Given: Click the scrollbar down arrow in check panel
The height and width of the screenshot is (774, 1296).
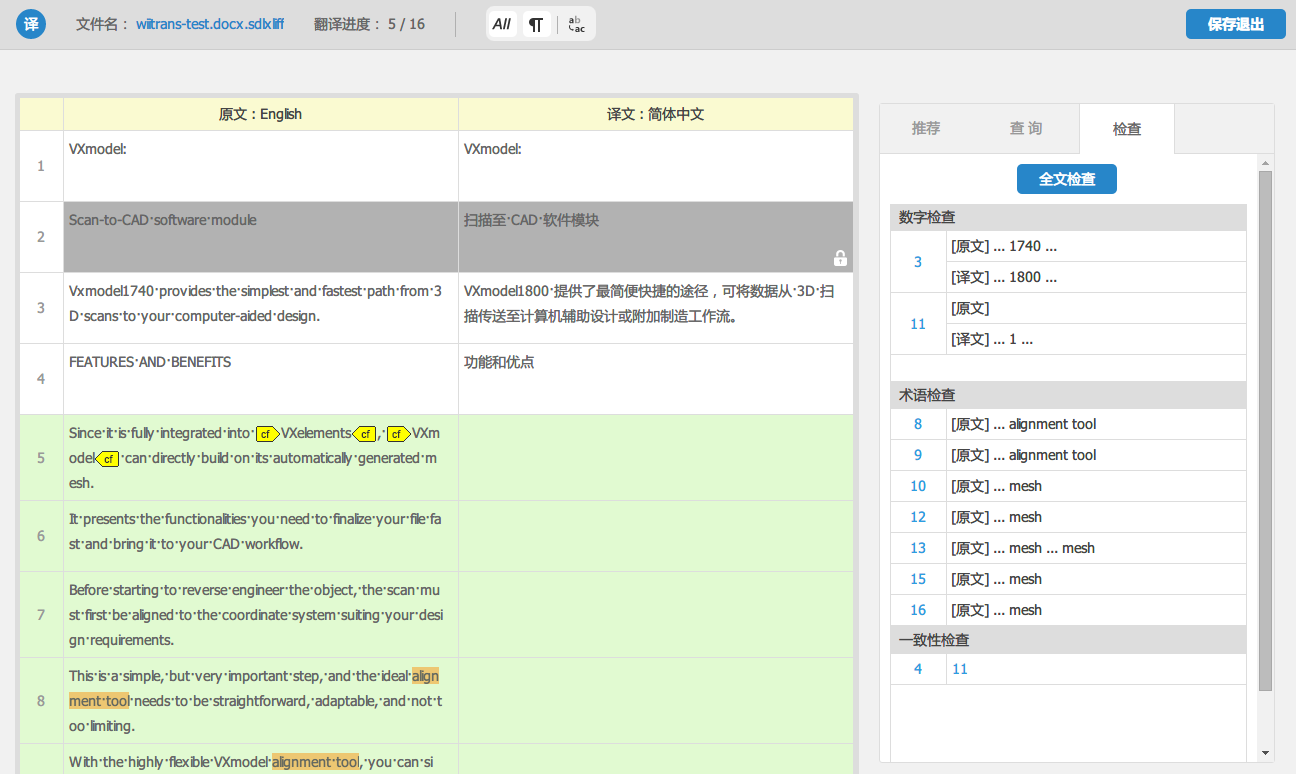Looking at the screenshot, I should coord(1265,752).
